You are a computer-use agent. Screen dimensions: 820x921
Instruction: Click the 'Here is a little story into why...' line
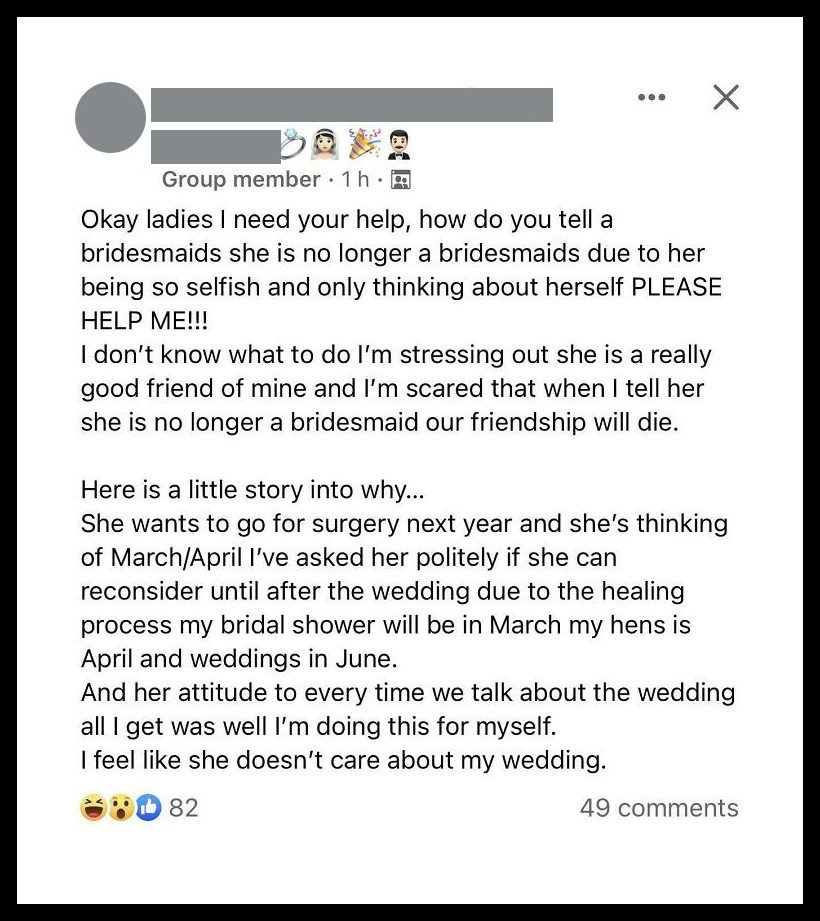coord(252,490)
